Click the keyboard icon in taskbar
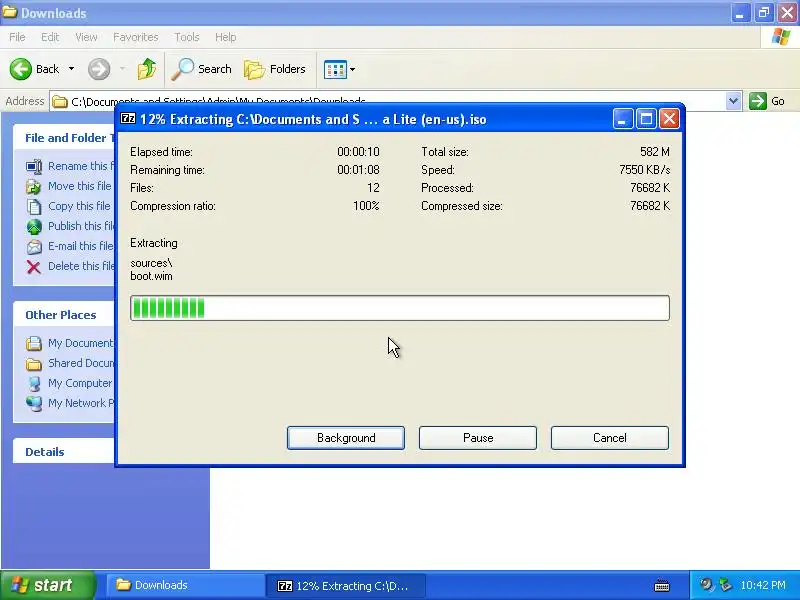This screenshot has height=600, width=800. (662, 586)
